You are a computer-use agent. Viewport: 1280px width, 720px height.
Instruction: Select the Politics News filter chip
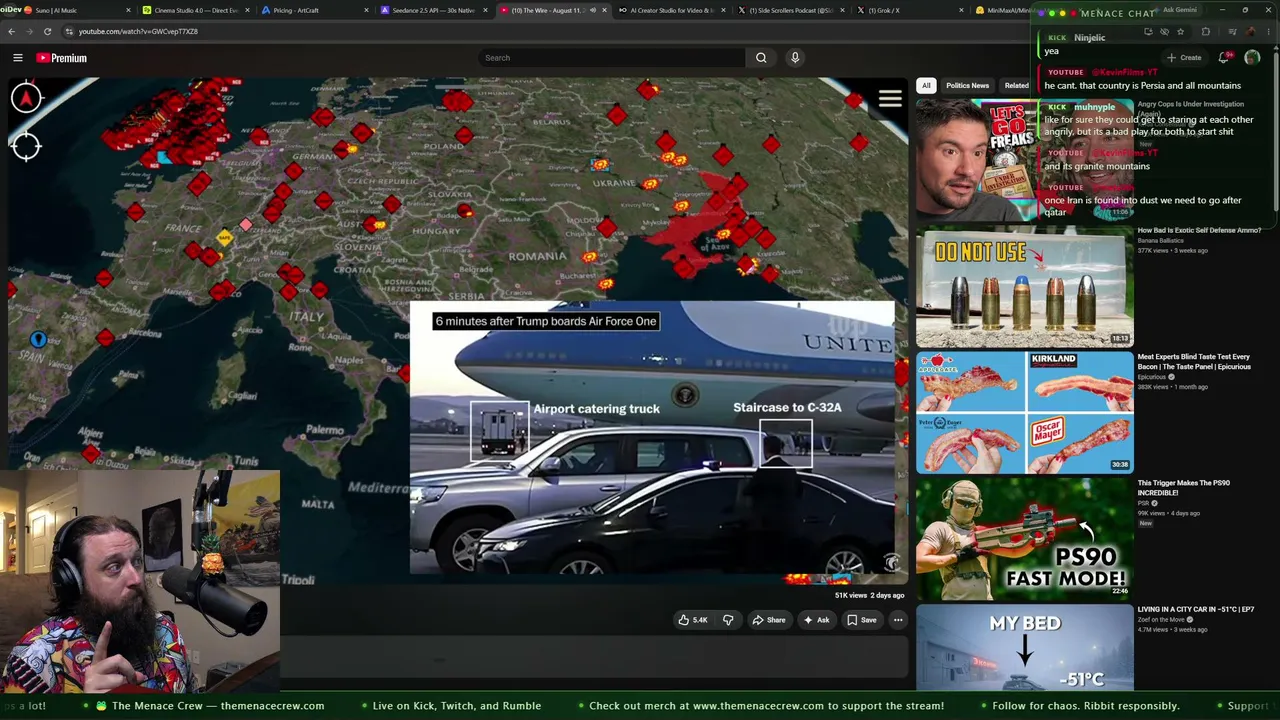[x=967, y=86]
